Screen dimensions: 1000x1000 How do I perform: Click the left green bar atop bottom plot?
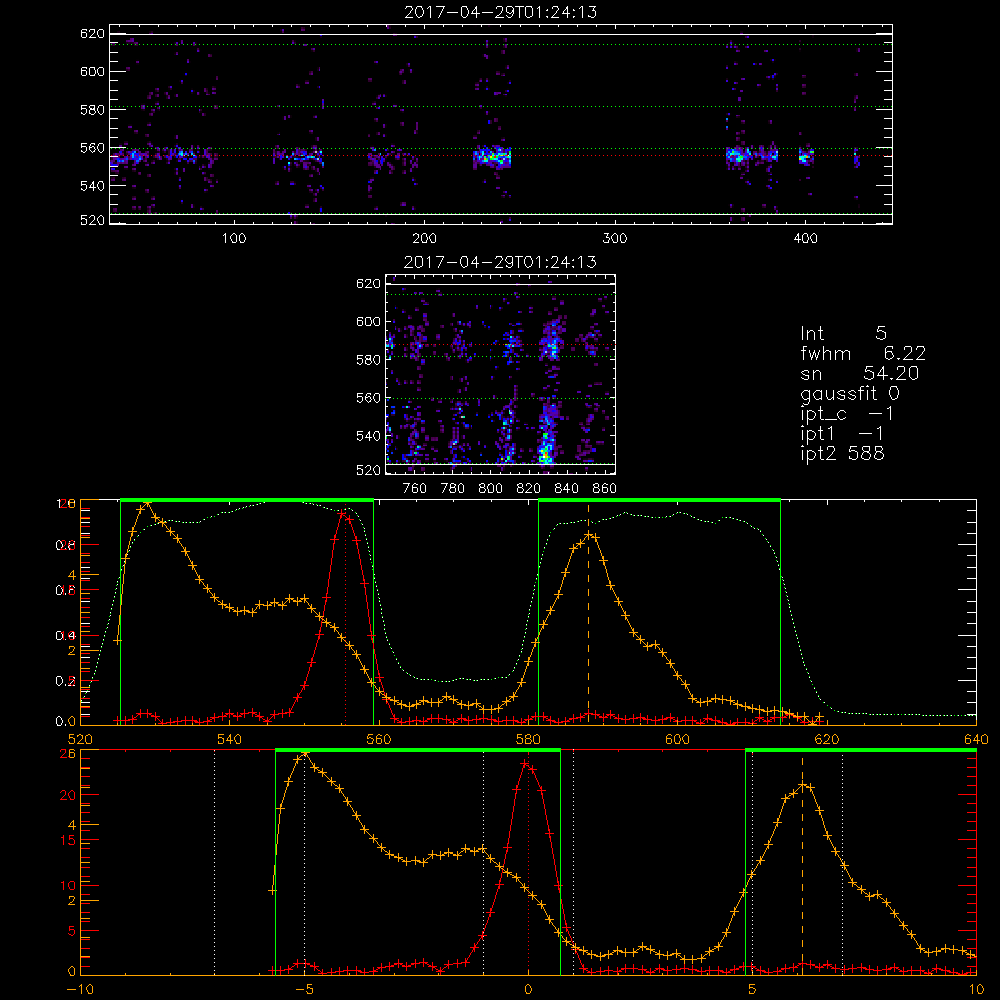pos(418,750)
